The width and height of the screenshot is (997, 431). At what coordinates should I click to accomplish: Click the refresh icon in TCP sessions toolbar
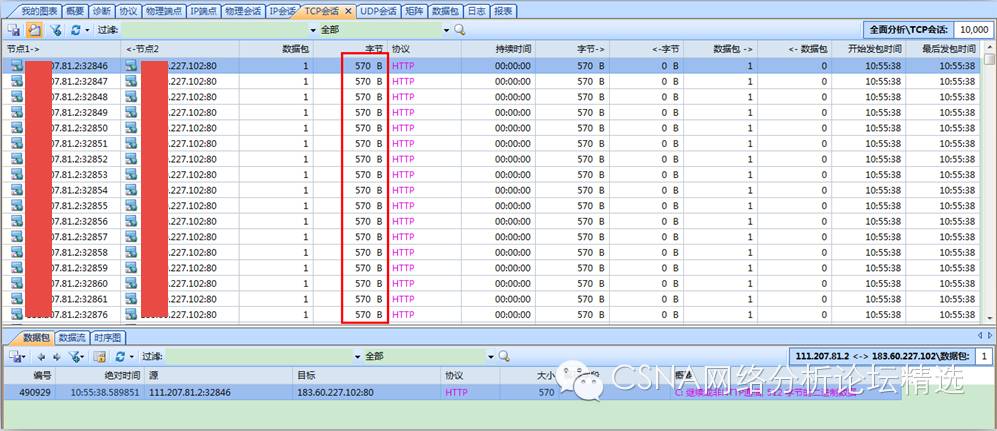[x=76, y=30]
